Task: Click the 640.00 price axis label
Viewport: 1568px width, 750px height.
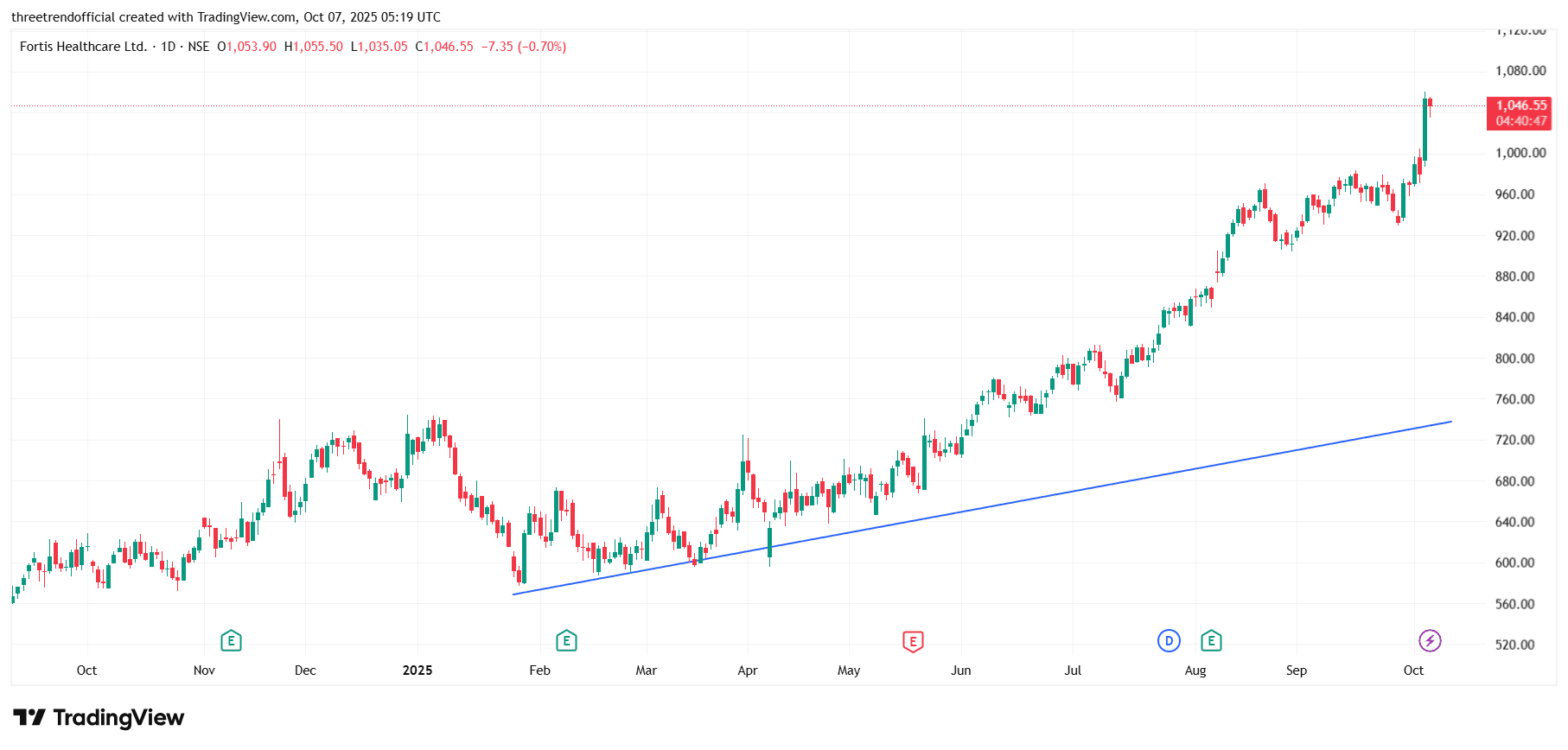Action: click(x=1515, y=522)
